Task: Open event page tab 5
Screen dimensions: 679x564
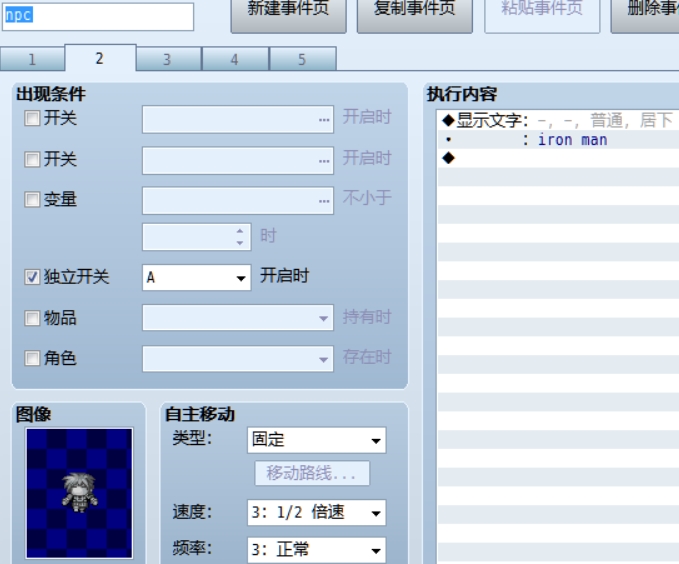Action: pos(302,59)
